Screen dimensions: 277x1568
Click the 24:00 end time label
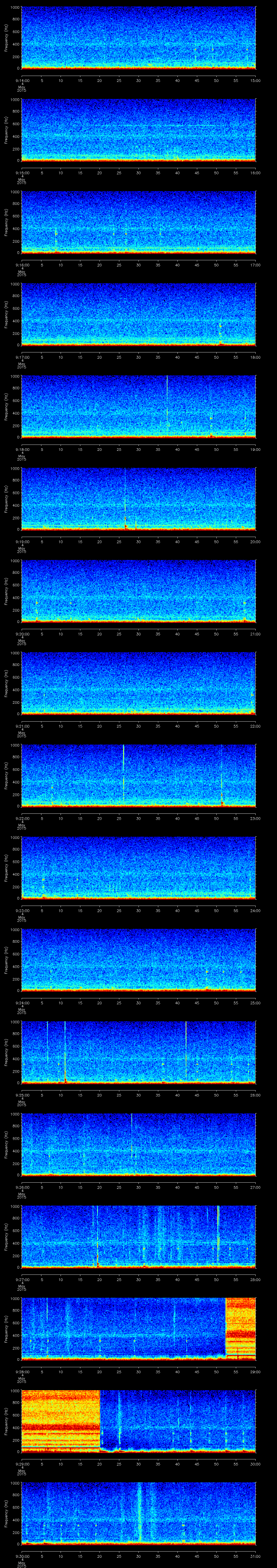256,910
